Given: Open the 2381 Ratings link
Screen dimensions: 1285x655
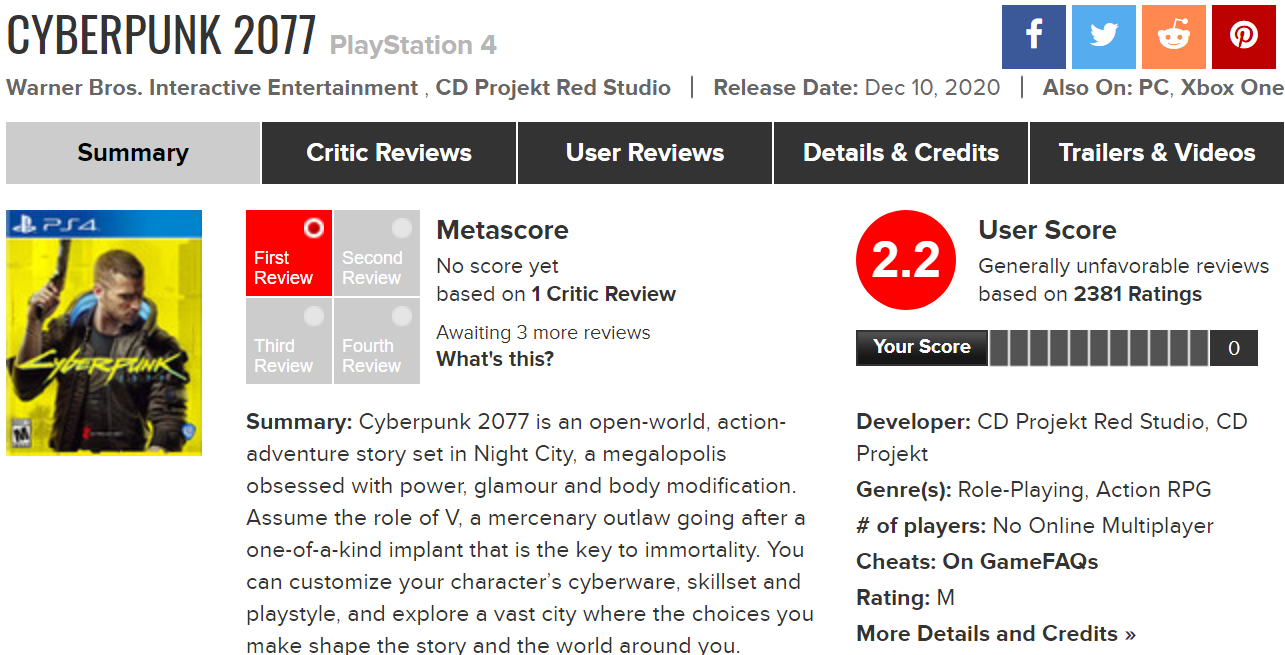Looking at the screenshot, I should (1138, 294).
